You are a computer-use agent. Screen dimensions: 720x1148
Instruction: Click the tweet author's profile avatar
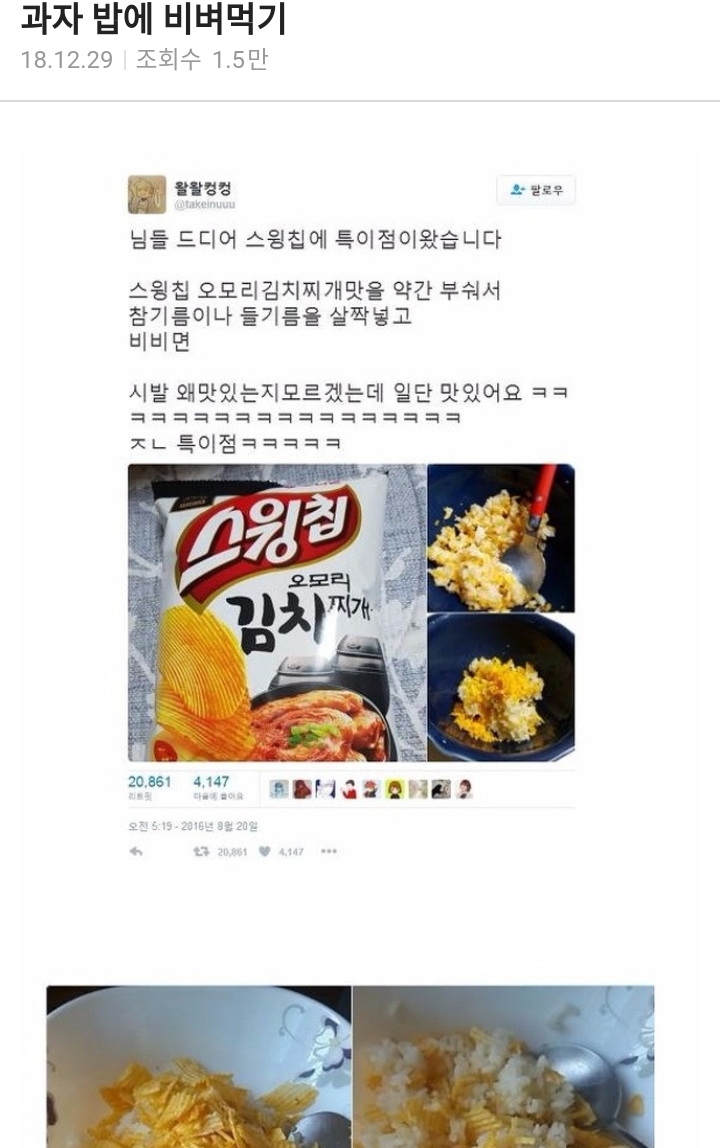click(x=146, y=194)
